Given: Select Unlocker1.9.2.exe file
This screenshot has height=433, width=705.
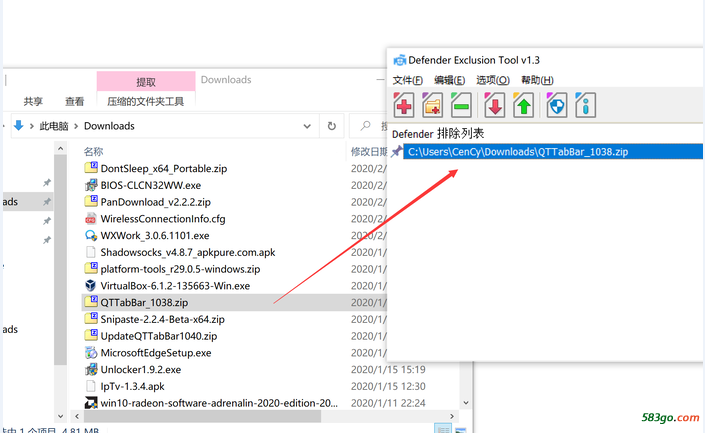Looking at the screenshot, I should coord(141,370).
